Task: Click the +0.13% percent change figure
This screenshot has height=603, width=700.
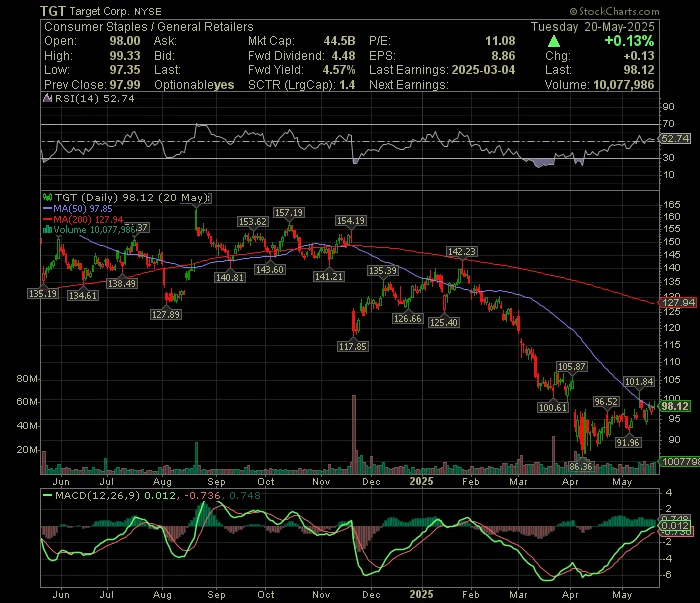Action: pyautogui.click(x=629, y=41)
